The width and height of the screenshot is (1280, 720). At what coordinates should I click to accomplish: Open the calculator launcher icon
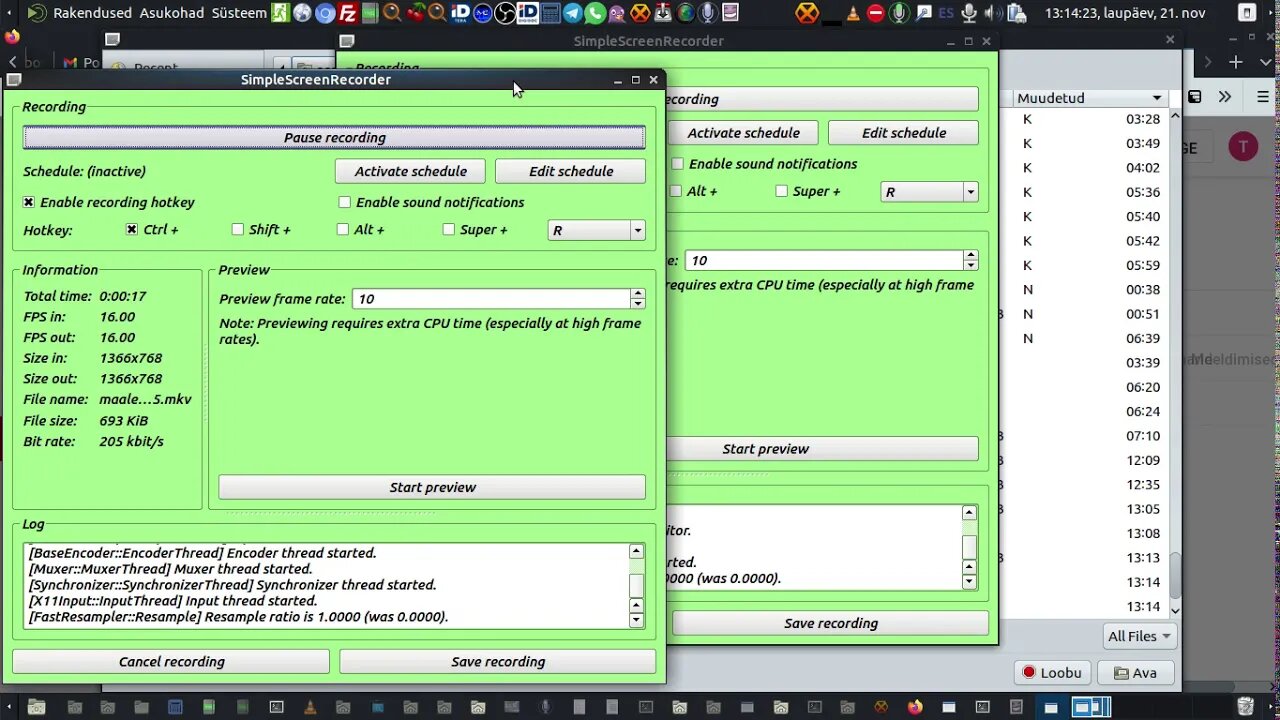click(x=550, y=13)
